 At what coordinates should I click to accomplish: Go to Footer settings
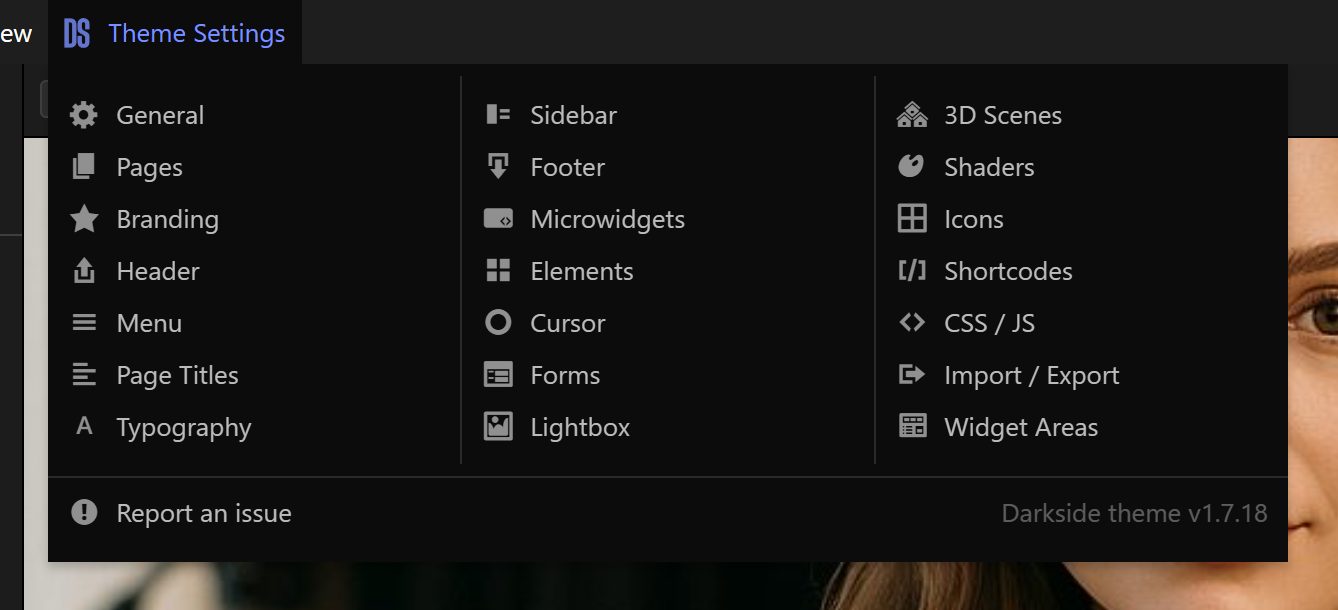click(x=568, y=167)
